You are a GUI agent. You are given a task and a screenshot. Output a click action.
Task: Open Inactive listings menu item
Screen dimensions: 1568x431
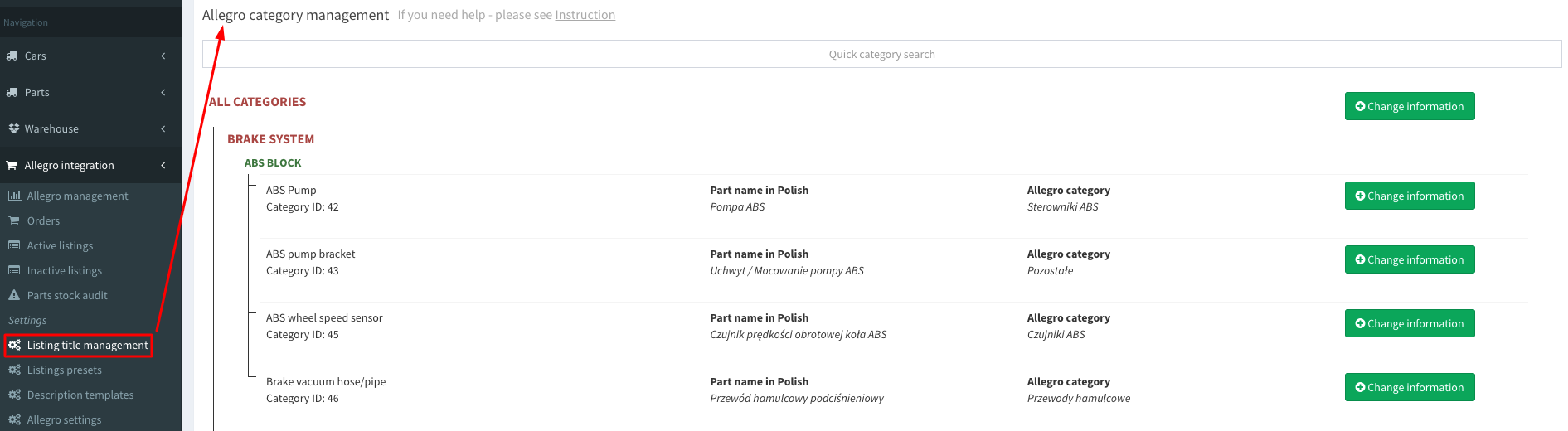click(64, 271)
